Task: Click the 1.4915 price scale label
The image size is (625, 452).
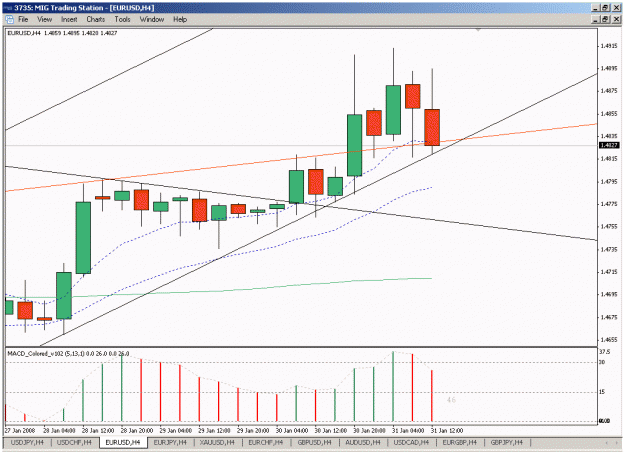Action: 609,46
